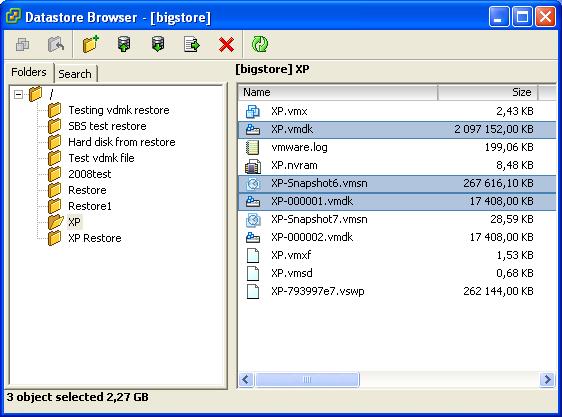The height and width of the screenshot is (417, 562).
Task: Select the XP Restore folder
Action: (95, 238)
